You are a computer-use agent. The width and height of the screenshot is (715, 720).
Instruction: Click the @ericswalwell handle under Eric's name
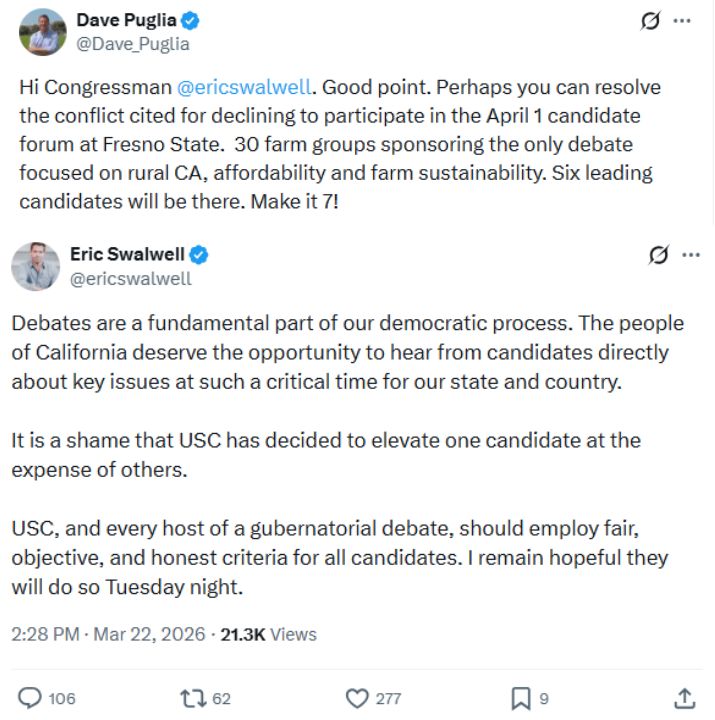pos(130,279)
